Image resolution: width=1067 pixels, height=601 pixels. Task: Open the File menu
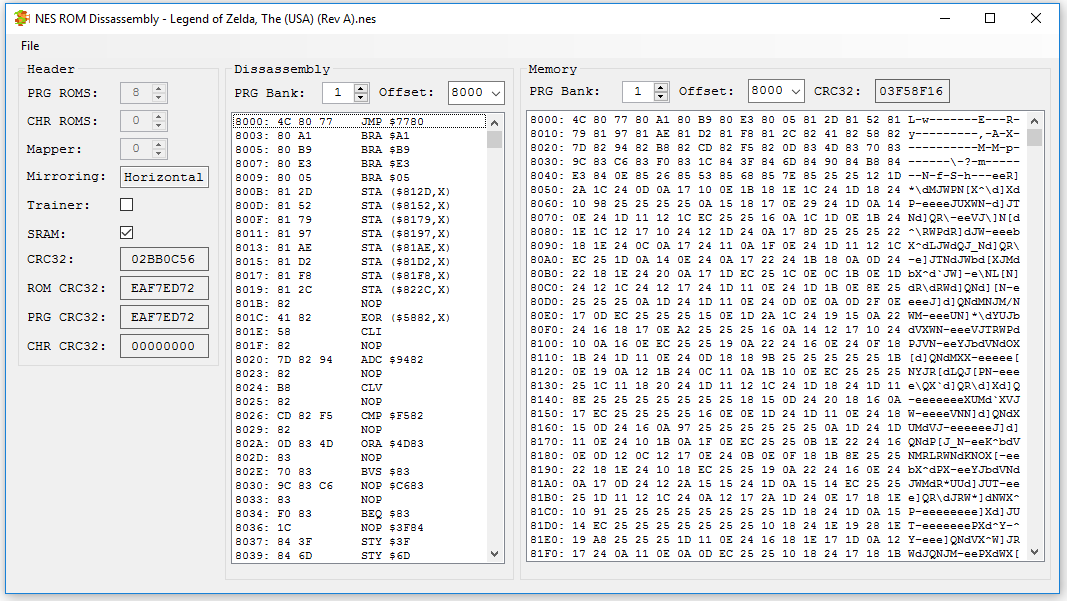pyautogui.click(x=30, y=46)
